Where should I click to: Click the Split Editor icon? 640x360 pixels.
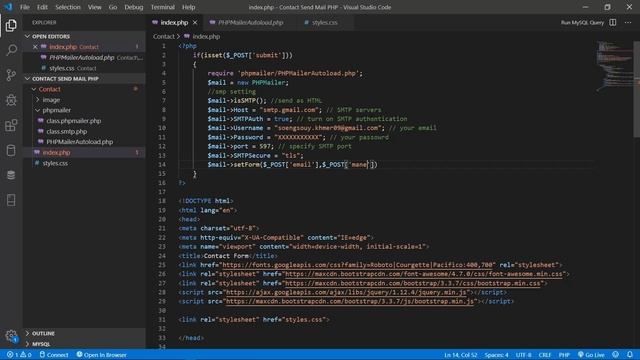(613, 22)
